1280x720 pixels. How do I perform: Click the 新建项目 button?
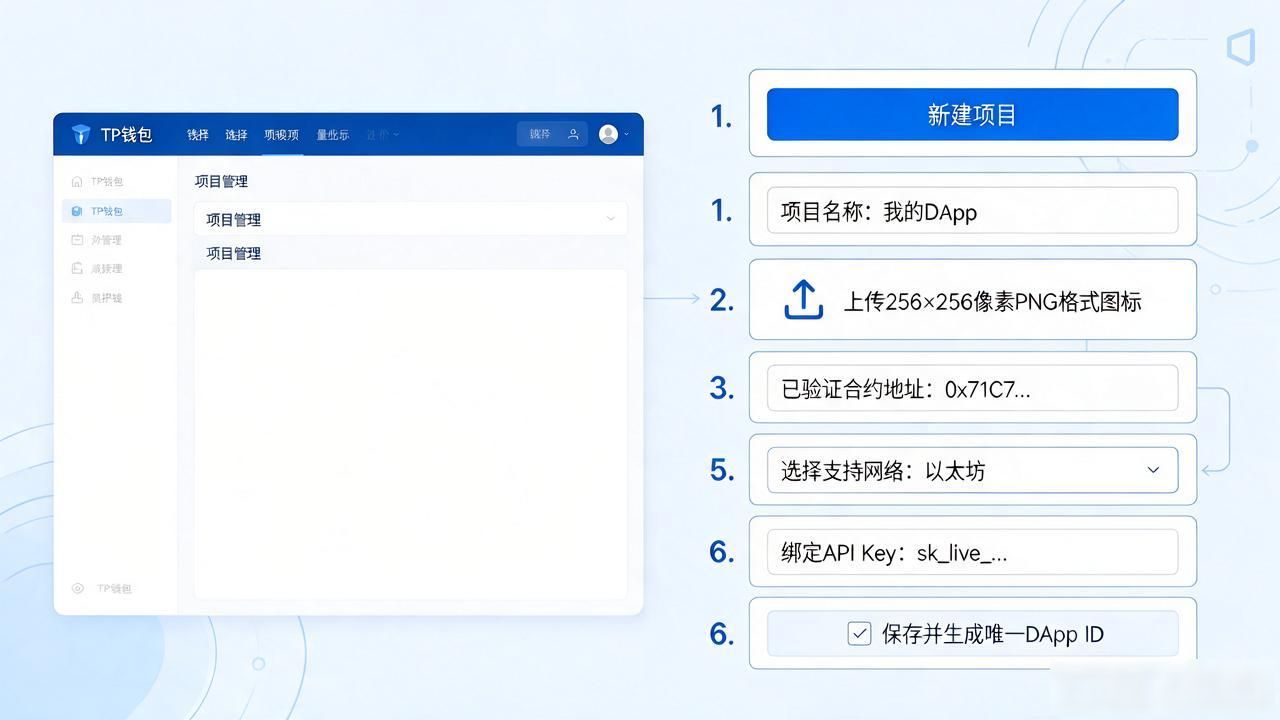(x=972, y=114)
